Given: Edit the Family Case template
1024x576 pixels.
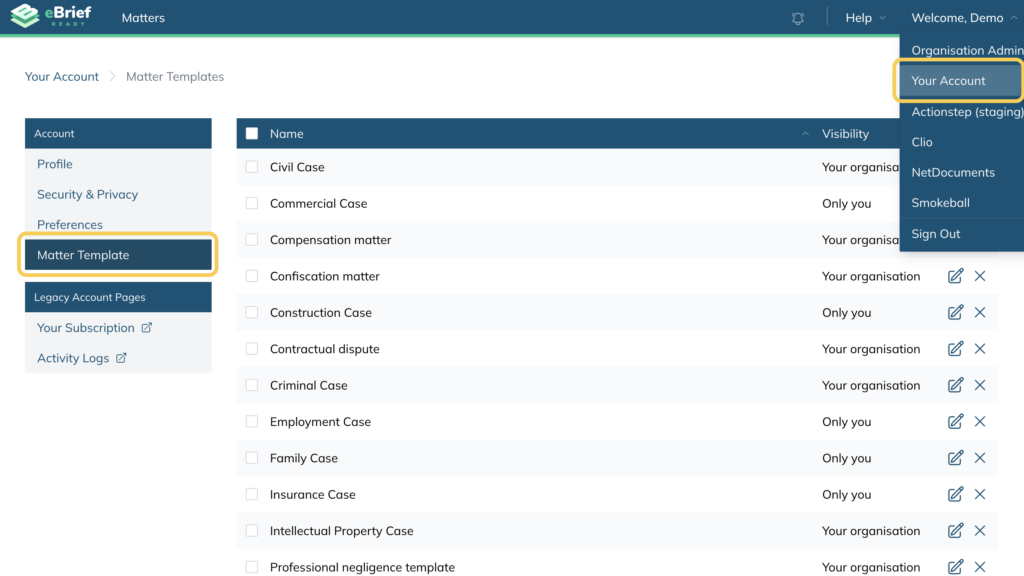Looking at the screenshot, I should pos(955,458).
